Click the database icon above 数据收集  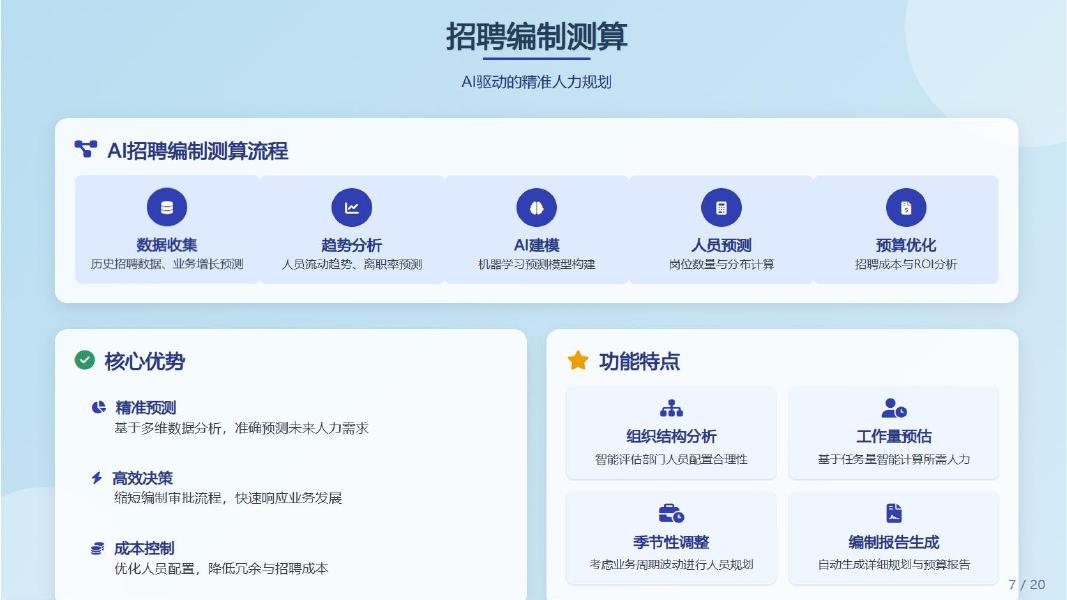[167, 206]
